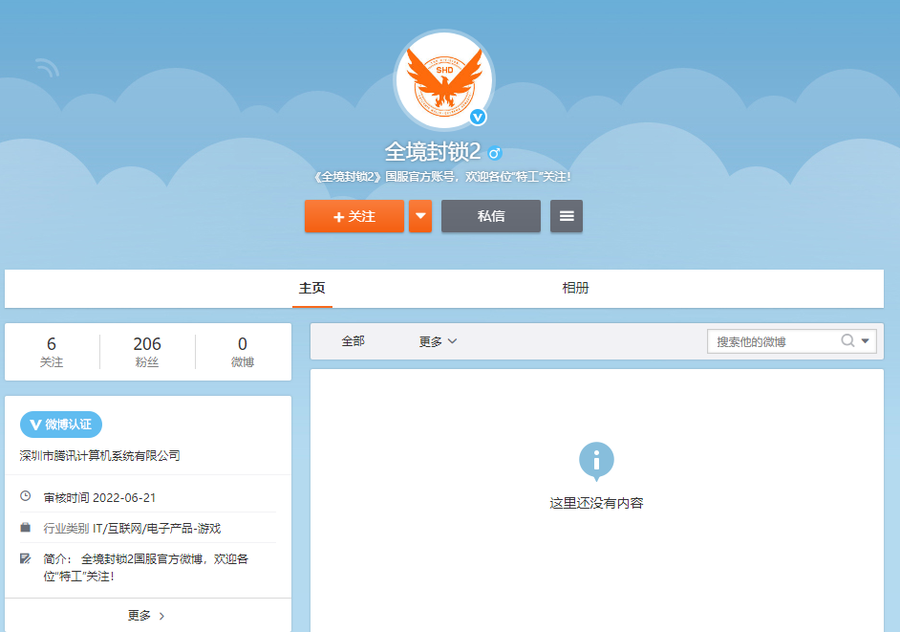
Task: Open the hamburger menu beside 私信 button
Action: point(566,216)
